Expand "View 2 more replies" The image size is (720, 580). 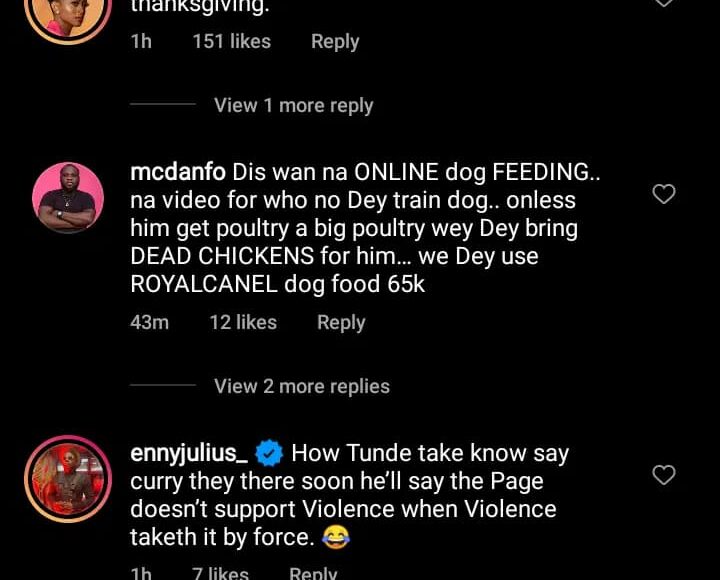coord(301,386)
